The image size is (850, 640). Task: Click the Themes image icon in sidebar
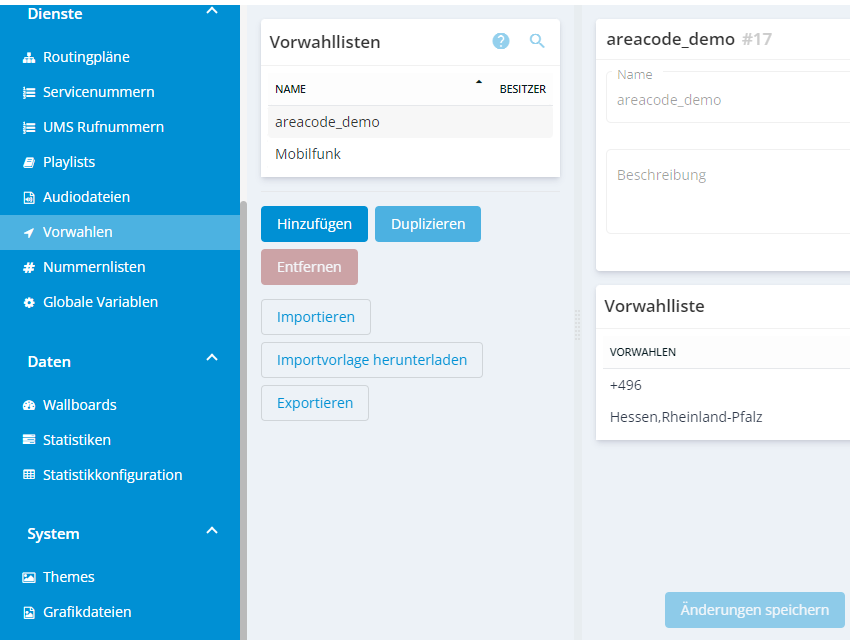click(29, 577)
